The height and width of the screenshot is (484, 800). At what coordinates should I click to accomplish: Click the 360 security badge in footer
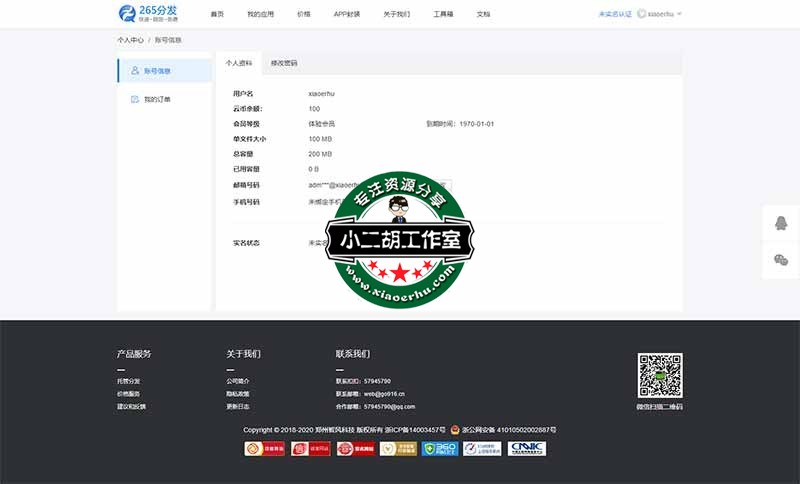point(440,449)
